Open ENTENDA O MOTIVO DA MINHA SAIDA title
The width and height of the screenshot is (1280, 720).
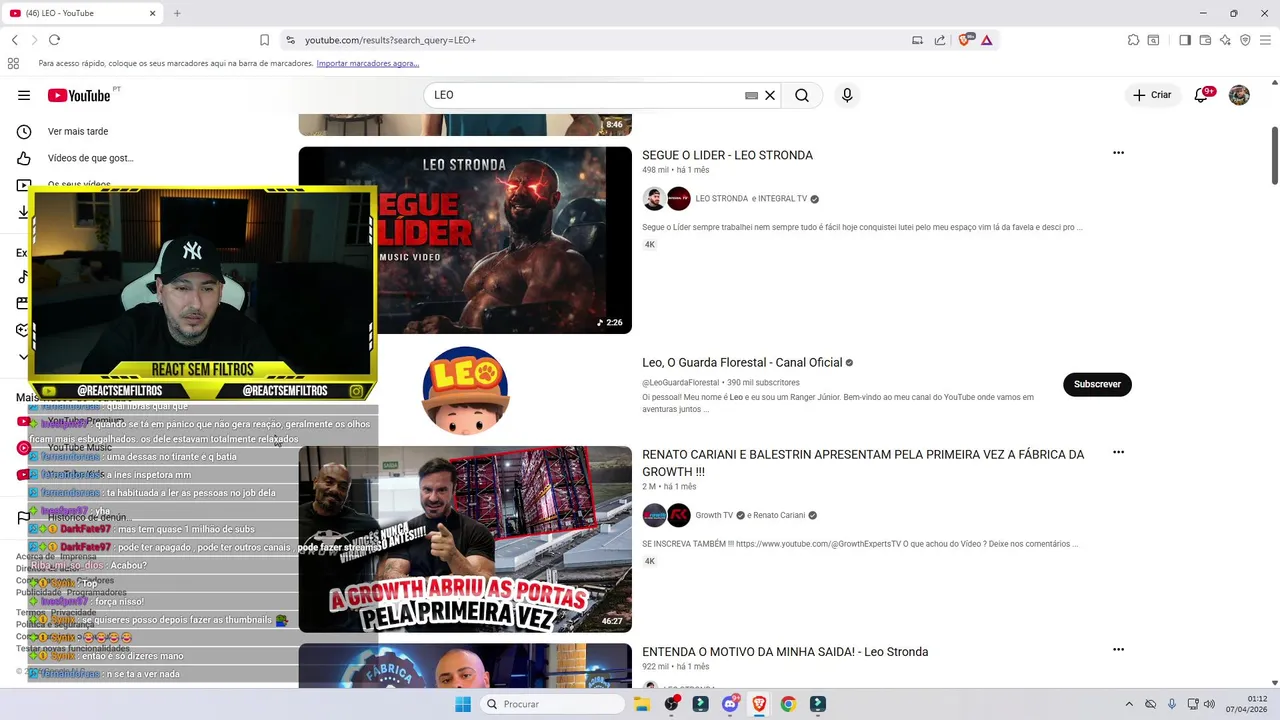785,652
